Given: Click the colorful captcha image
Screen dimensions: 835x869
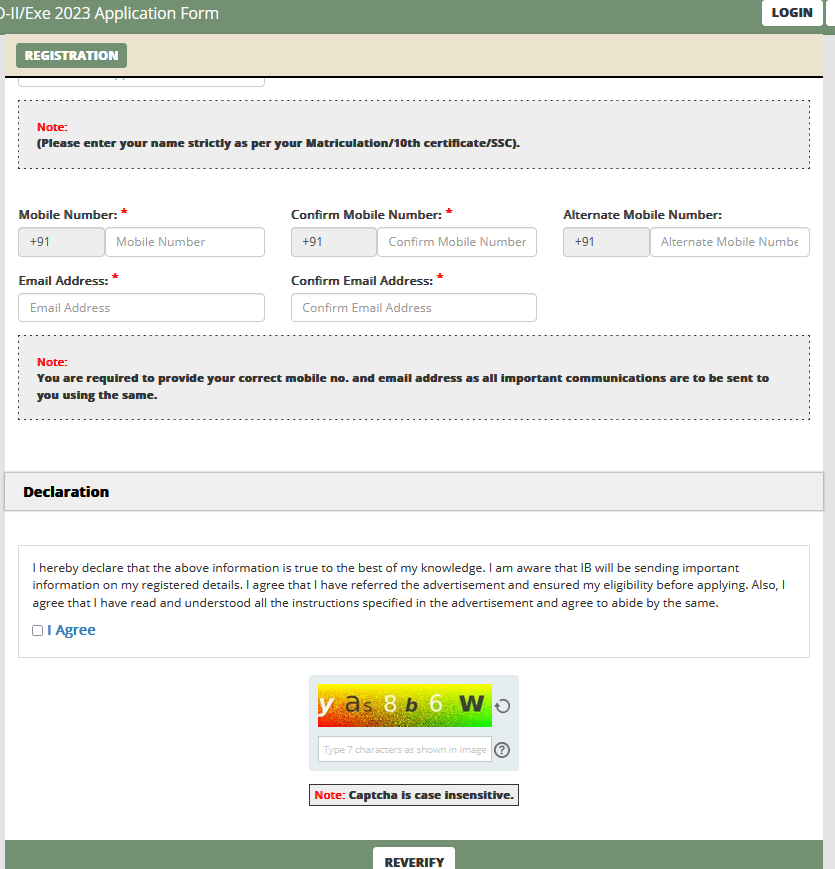Looking at the screenshot, I should click(404, 705).
